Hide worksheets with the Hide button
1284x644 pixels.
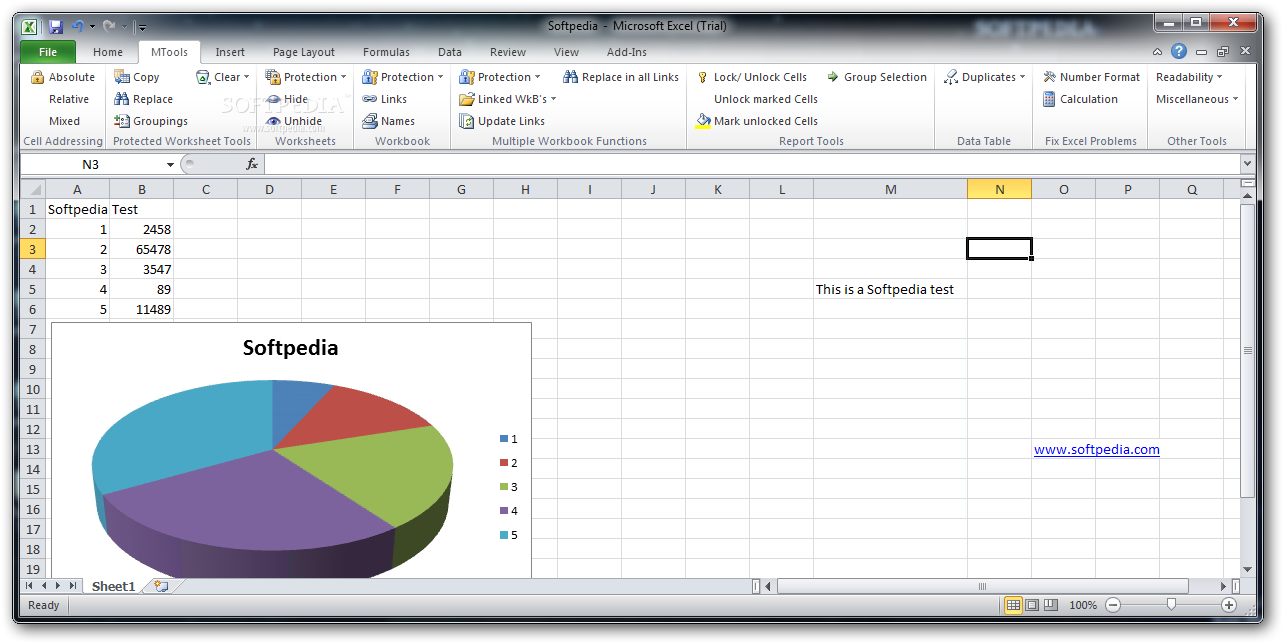coord(288,99)
